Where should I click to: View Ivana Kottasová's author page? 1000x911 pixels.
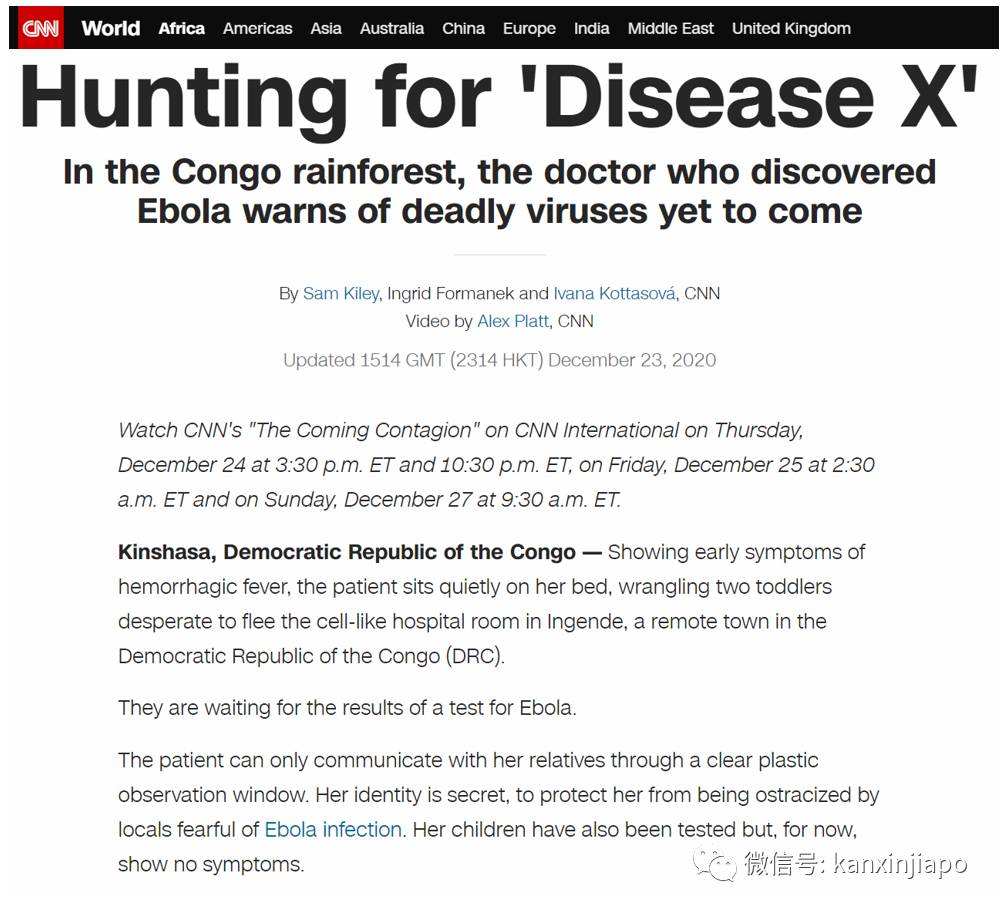coord(614,293)
